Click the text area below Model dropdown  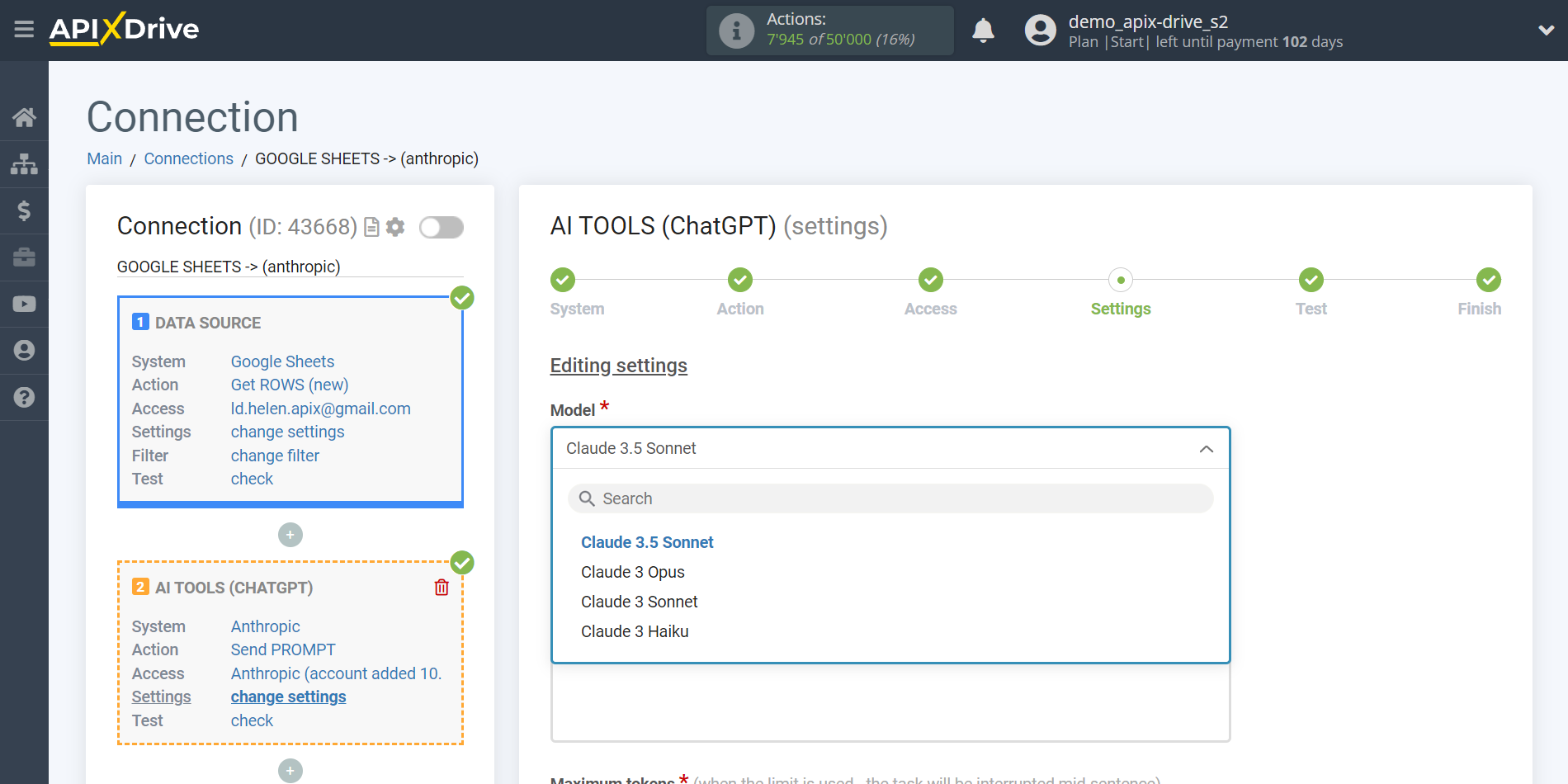point(890,702)
